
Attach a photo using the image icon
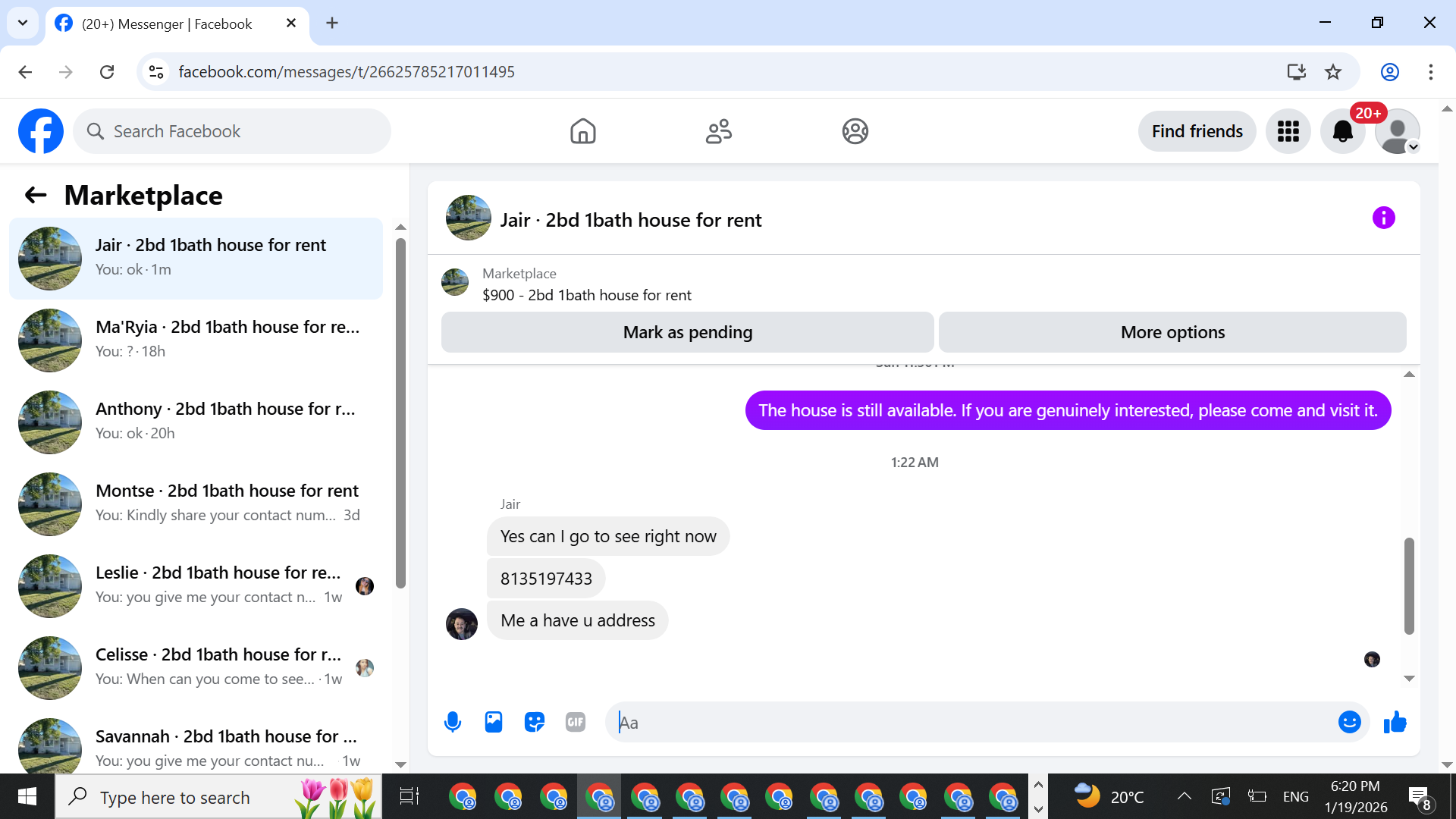[x=494, y=722]
